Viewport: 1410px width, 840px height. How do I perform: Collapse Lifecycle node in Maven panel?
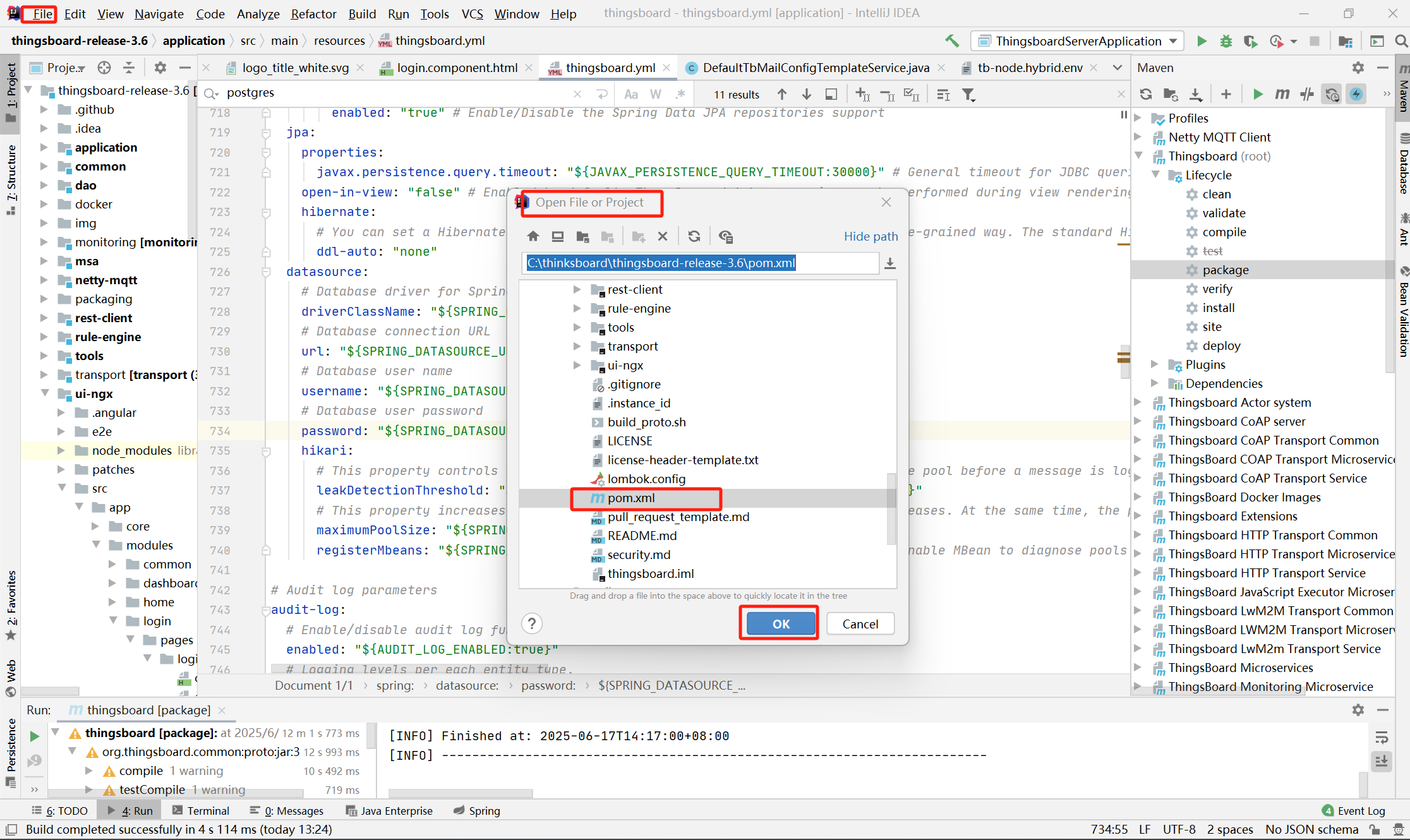(1155, 175)
